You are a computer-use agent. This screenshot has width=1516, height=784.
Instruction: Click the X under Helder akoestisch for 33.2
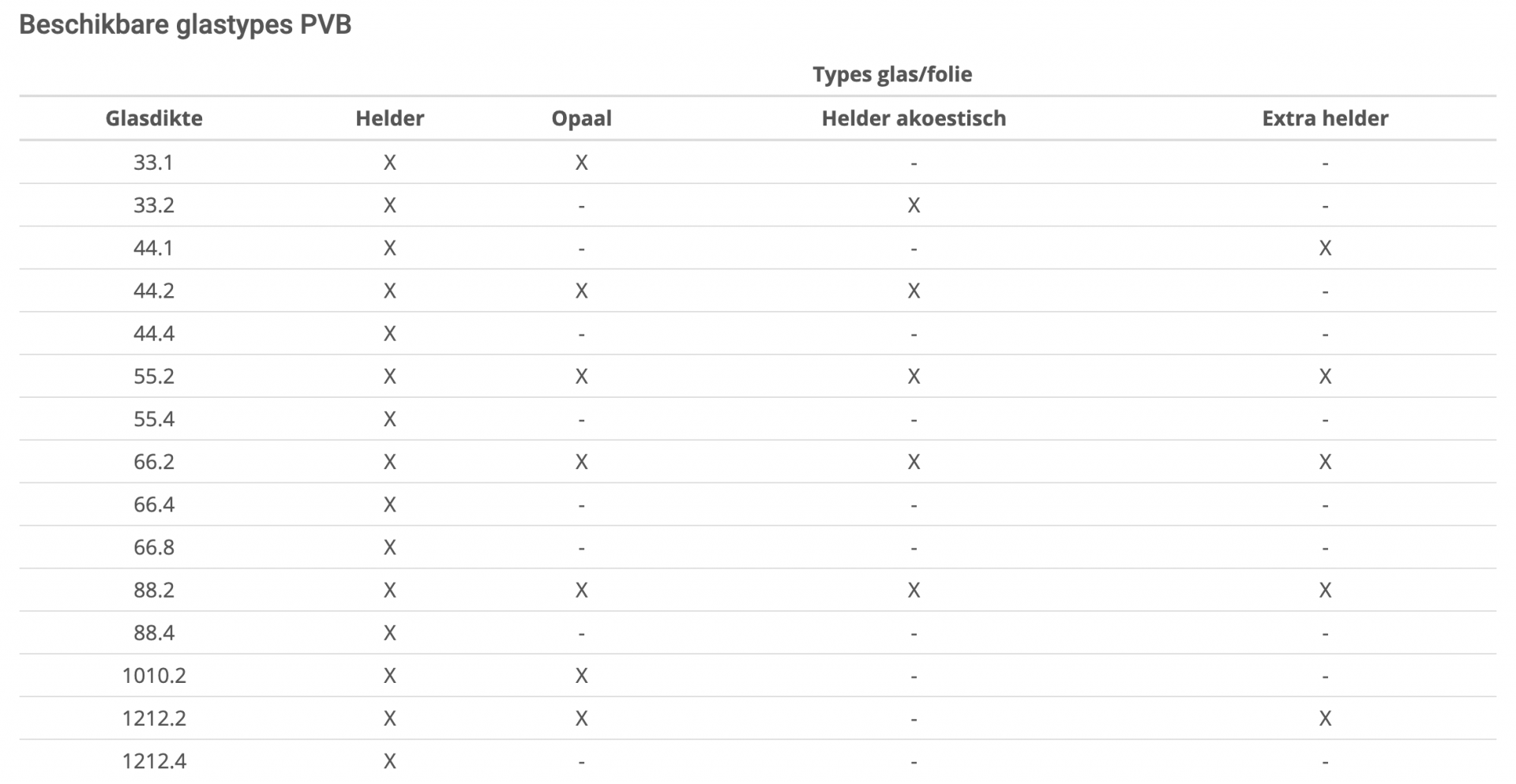coord(914,205)
